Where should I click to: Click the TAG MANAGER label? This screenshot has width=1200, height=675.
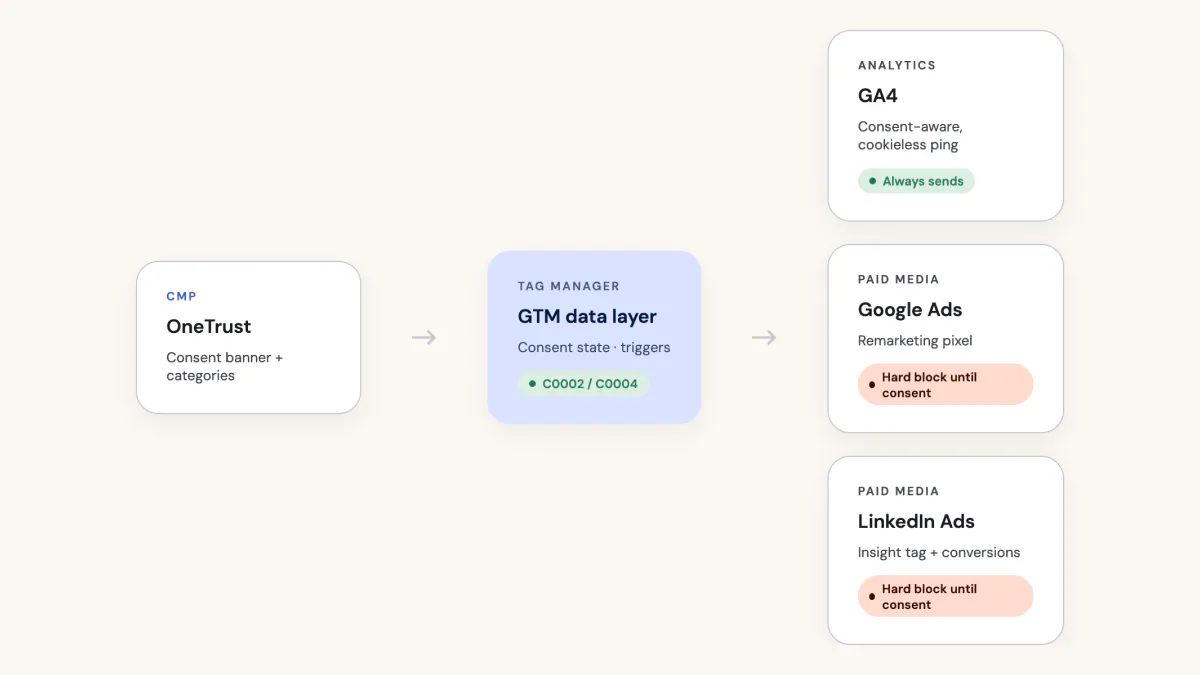click(569, 286)
